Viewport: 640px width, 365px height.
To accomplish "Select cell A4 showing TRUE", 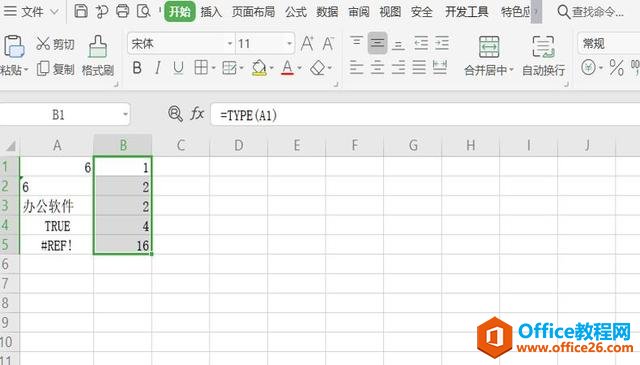I will click(57, 225).
